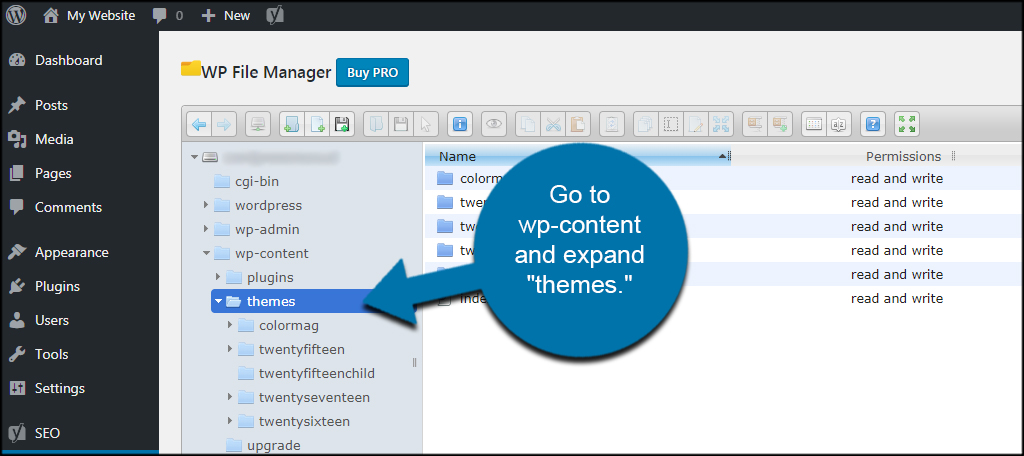Sort the file list by the Name column header
The image size is (1024, 456).
(577, 157)
